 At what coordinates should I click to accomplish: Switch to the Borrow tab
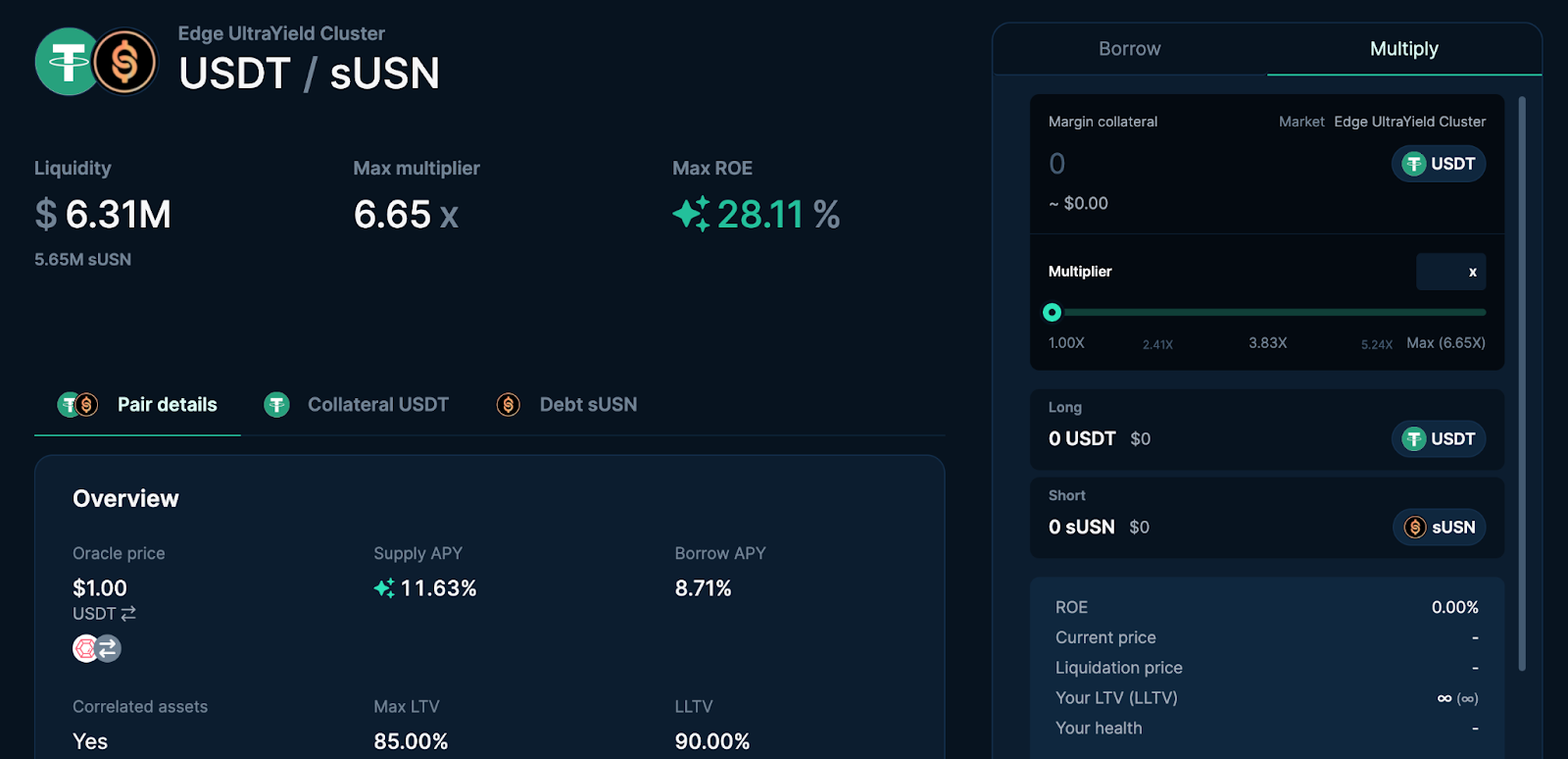tap(1130, 49)
